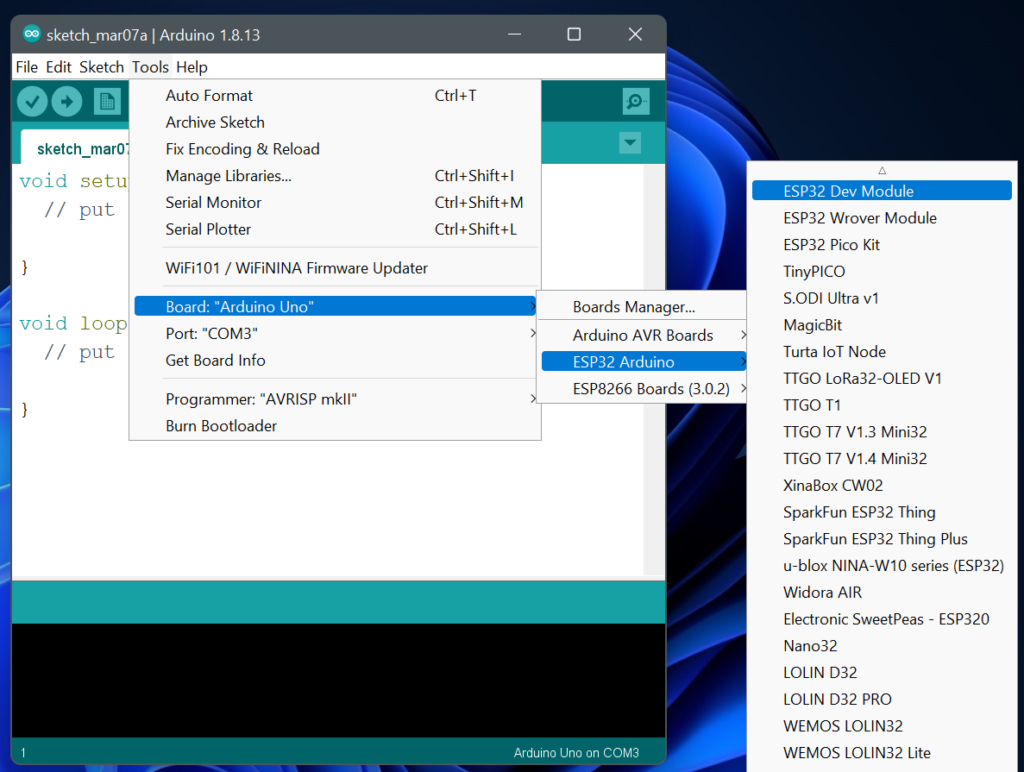1024x772 pixels.
Task: Open the Help menu
Action: click(x=191, y=67)
